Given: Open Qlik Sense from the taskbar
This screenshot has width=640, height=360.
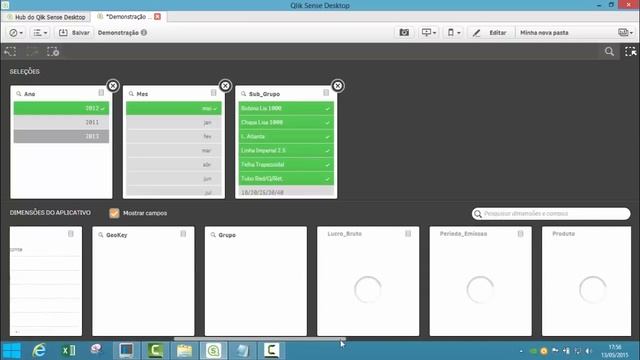Looking at the screenshot, I should pyautogui.click(x=213, y=351).
